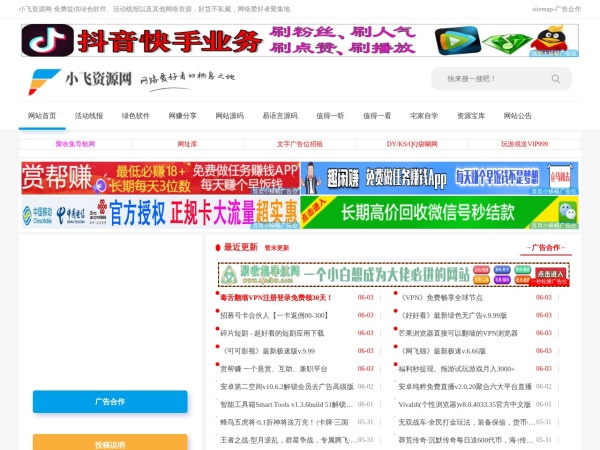Image resolution: width=600 pixels, height=450 pixels.
Task: Open article 福利秒提现、拖游试玩游戏月入3000+
Action: (x=456, y=369)
